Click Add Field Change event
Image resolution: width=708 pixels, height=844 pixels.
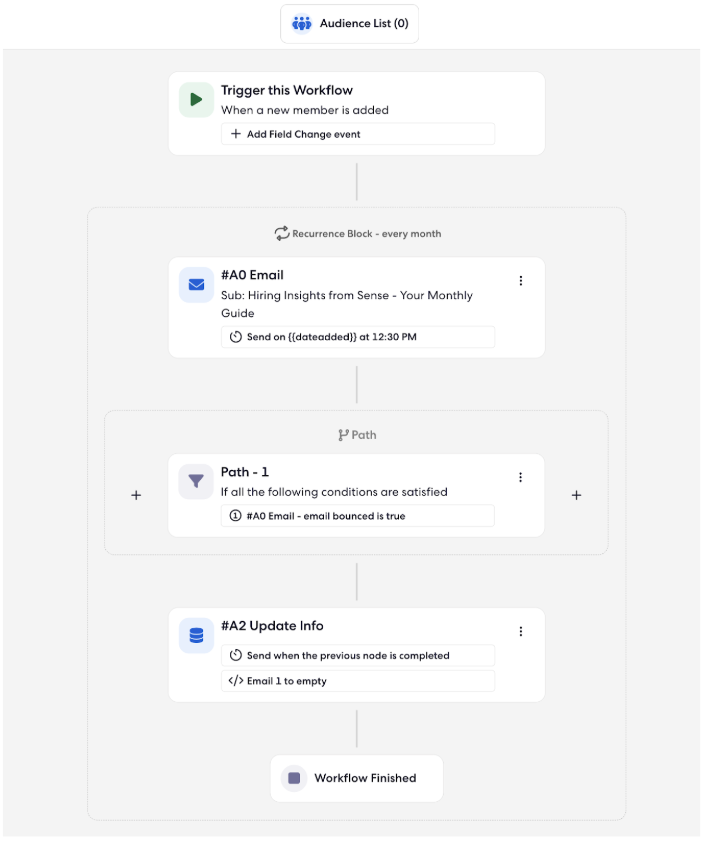(x=358, y=134)
